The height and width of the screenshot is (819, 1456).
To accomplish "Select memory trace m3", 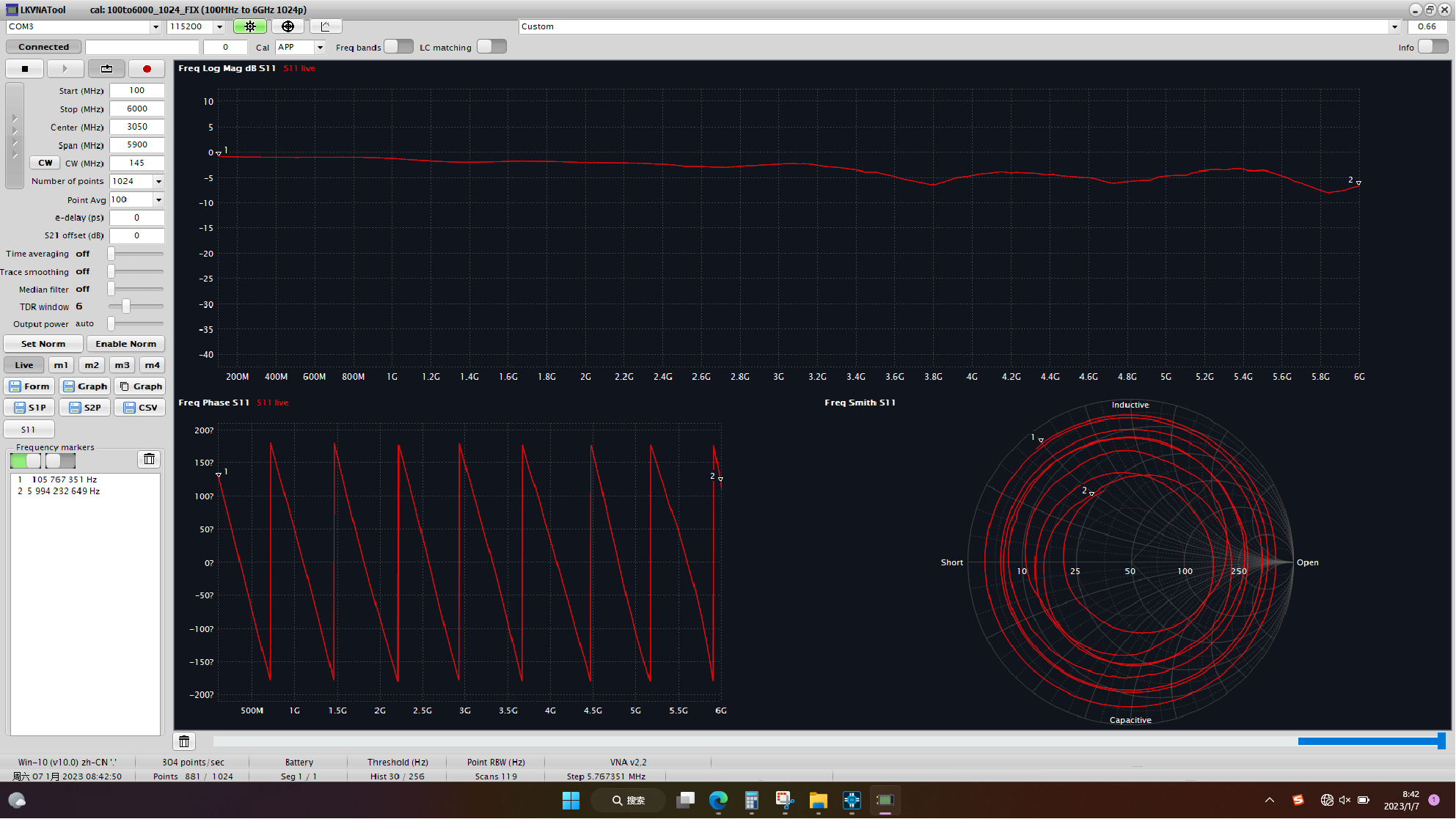I will [122, 365].
